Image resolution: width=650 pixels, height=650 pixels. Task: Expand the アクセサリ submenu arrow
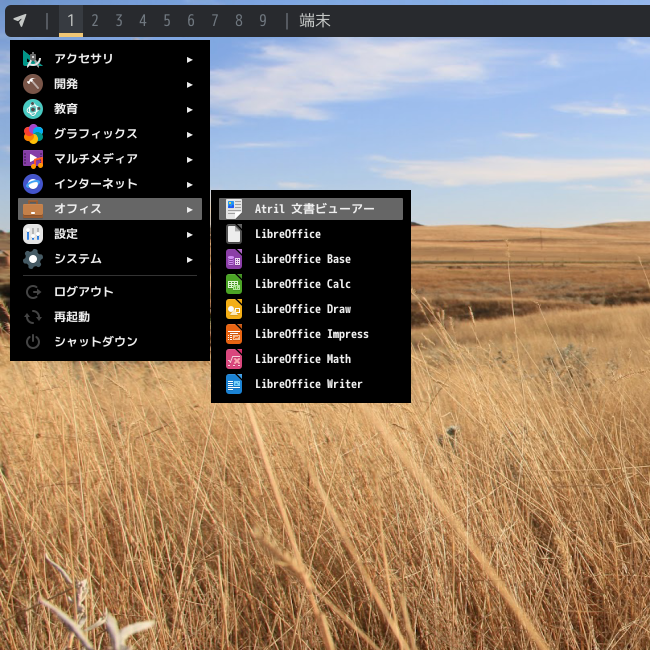pyautogui.click(x=189, y=60)
